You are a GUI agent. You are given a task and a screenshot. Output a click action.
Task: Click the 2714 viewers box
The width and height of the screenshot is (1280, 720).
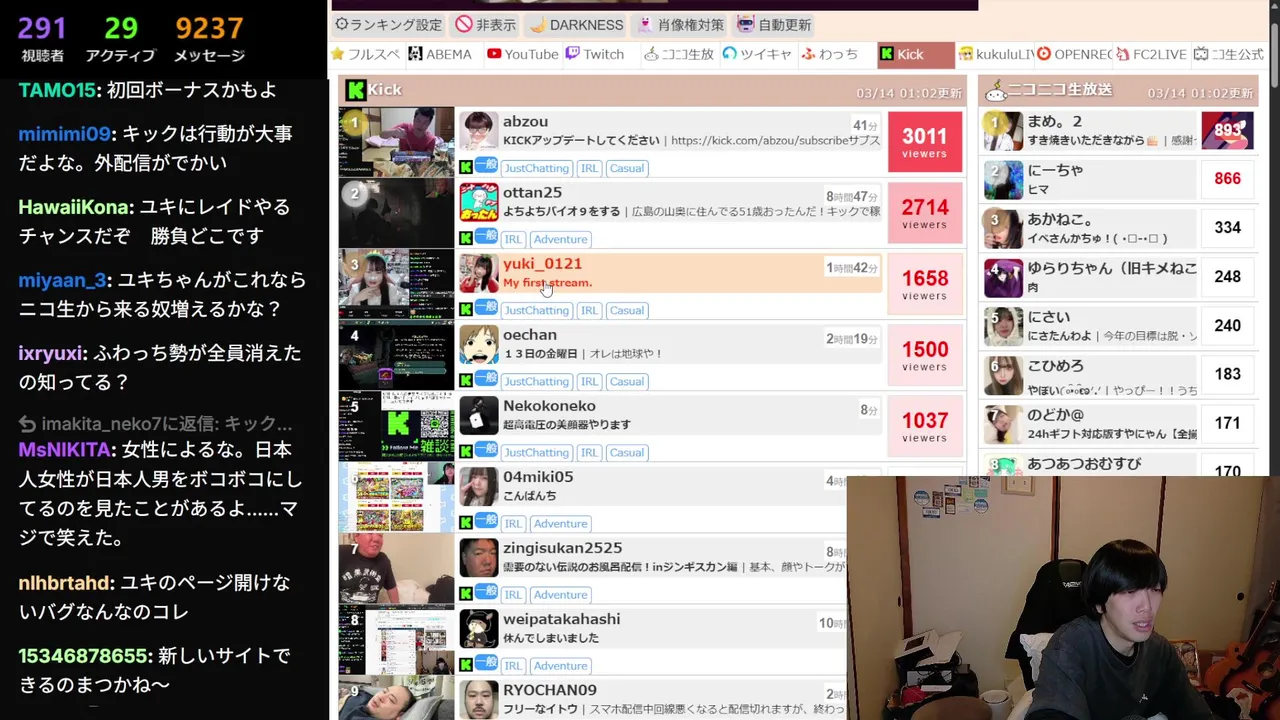click(924, 212)
